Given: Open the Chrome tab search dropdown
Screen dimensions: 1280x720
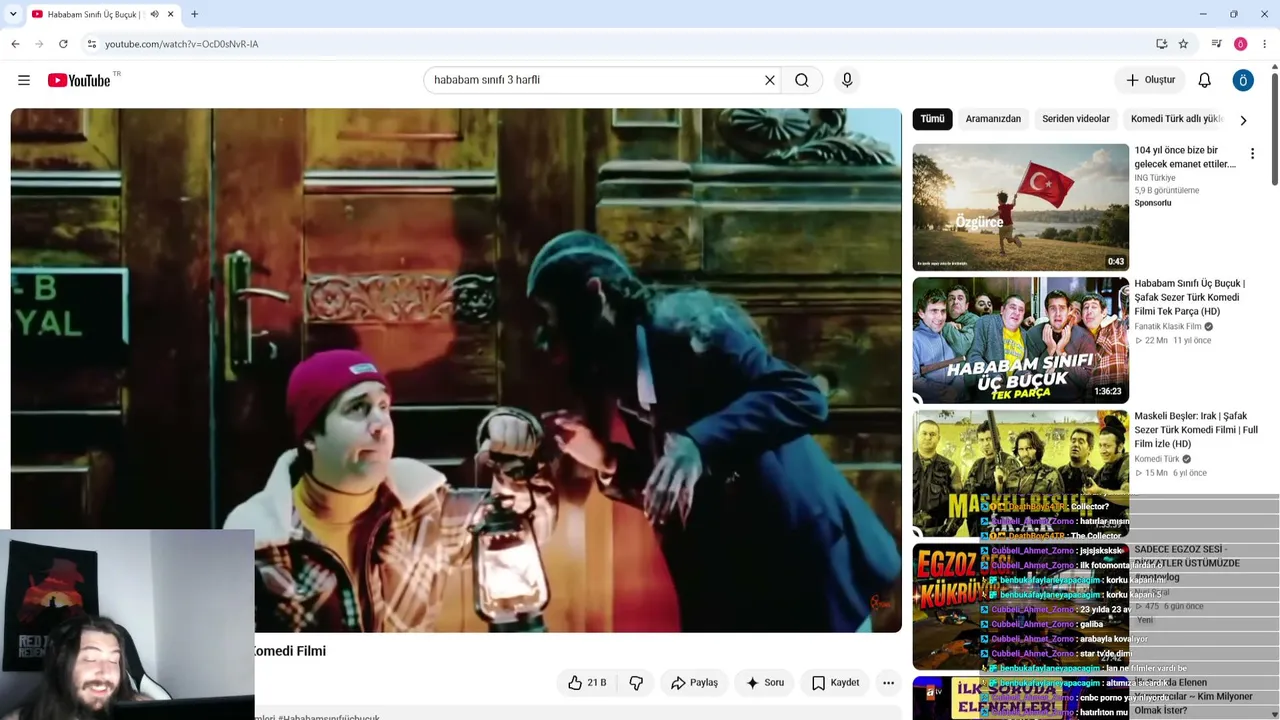Looking at the screenshot, I should coord(13,14).
